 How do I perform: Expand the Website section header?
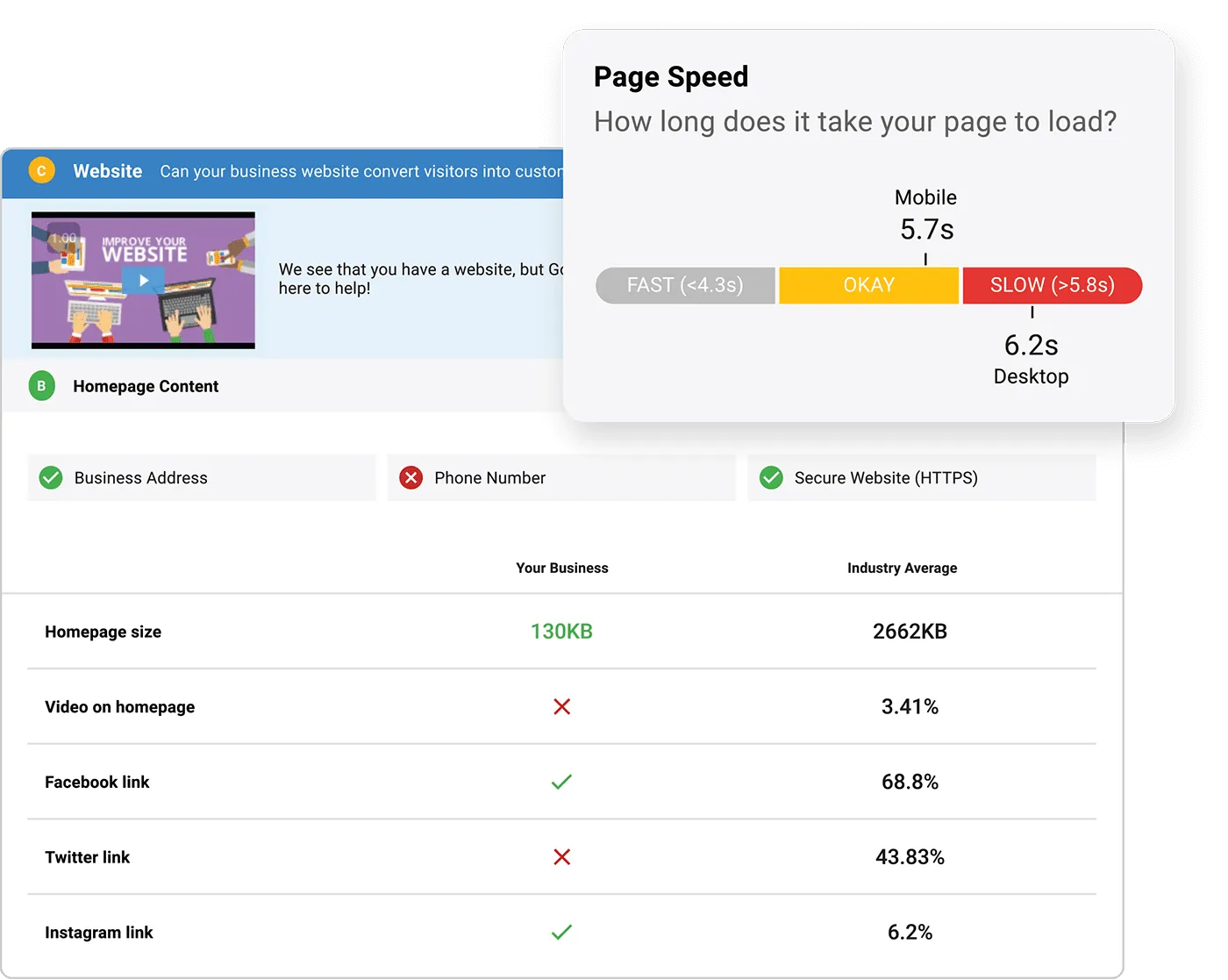point(107,170)
